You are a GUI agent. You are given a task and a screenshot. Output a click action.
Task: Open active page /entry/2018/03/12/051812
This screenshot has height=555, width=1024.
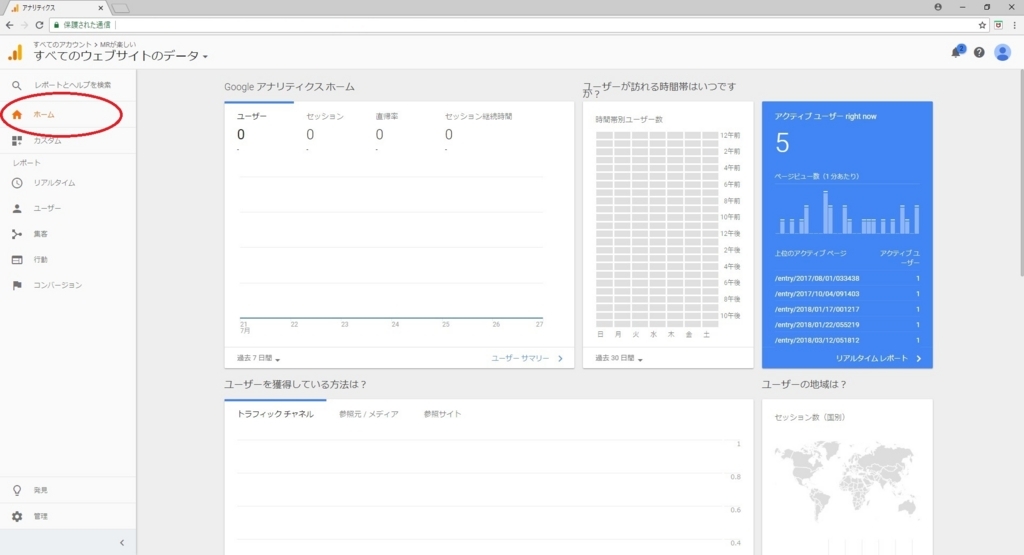(x=817, y=340)
